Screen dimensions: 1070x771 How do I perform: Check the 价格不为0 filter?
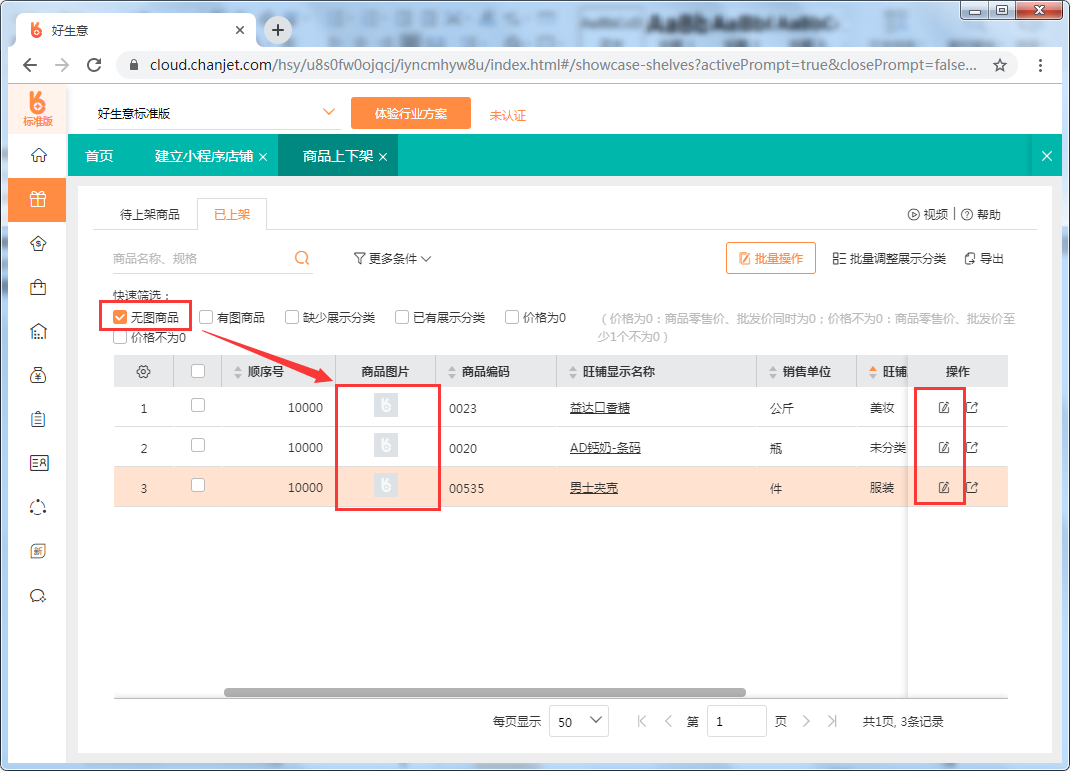(x=120, y=338)
